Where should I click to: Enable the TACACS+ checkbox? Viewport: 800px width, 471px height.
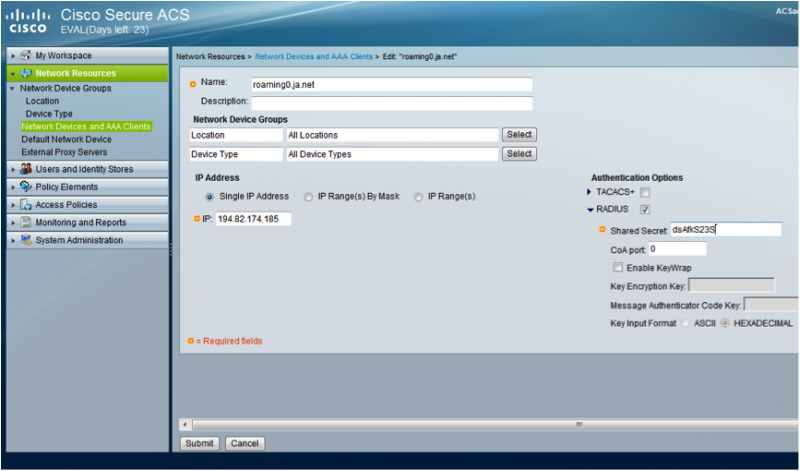point(645,192)
